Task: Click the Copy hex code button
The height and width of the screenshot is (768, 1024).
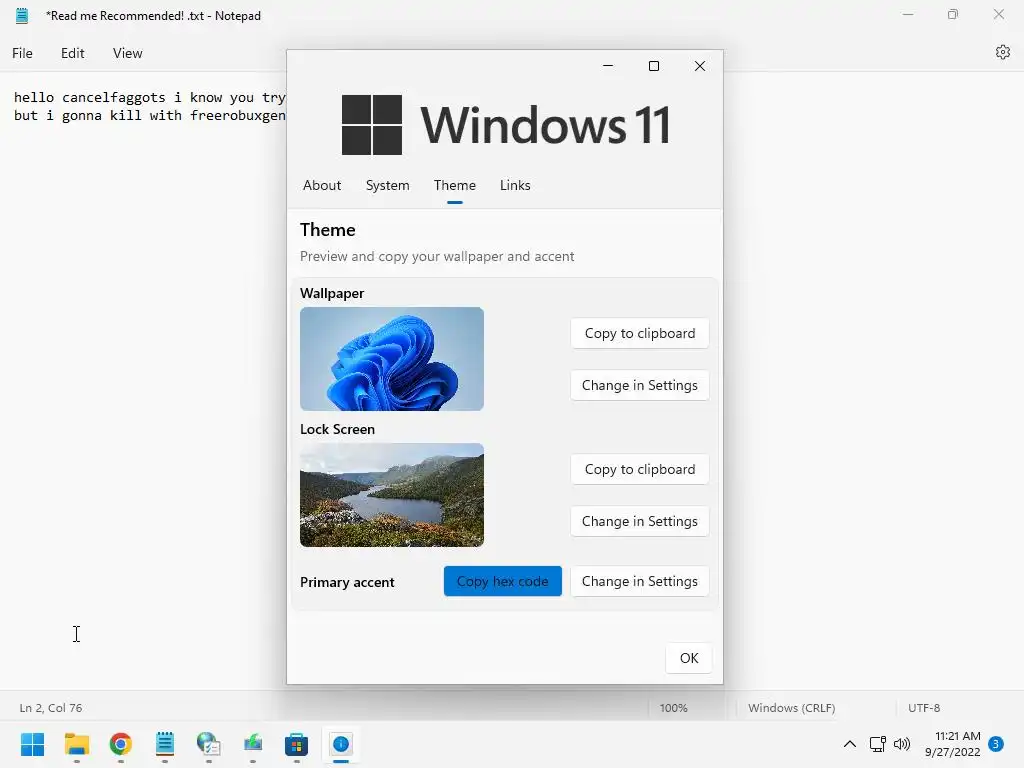Action: pyautogui.click(x=503, y=581)
